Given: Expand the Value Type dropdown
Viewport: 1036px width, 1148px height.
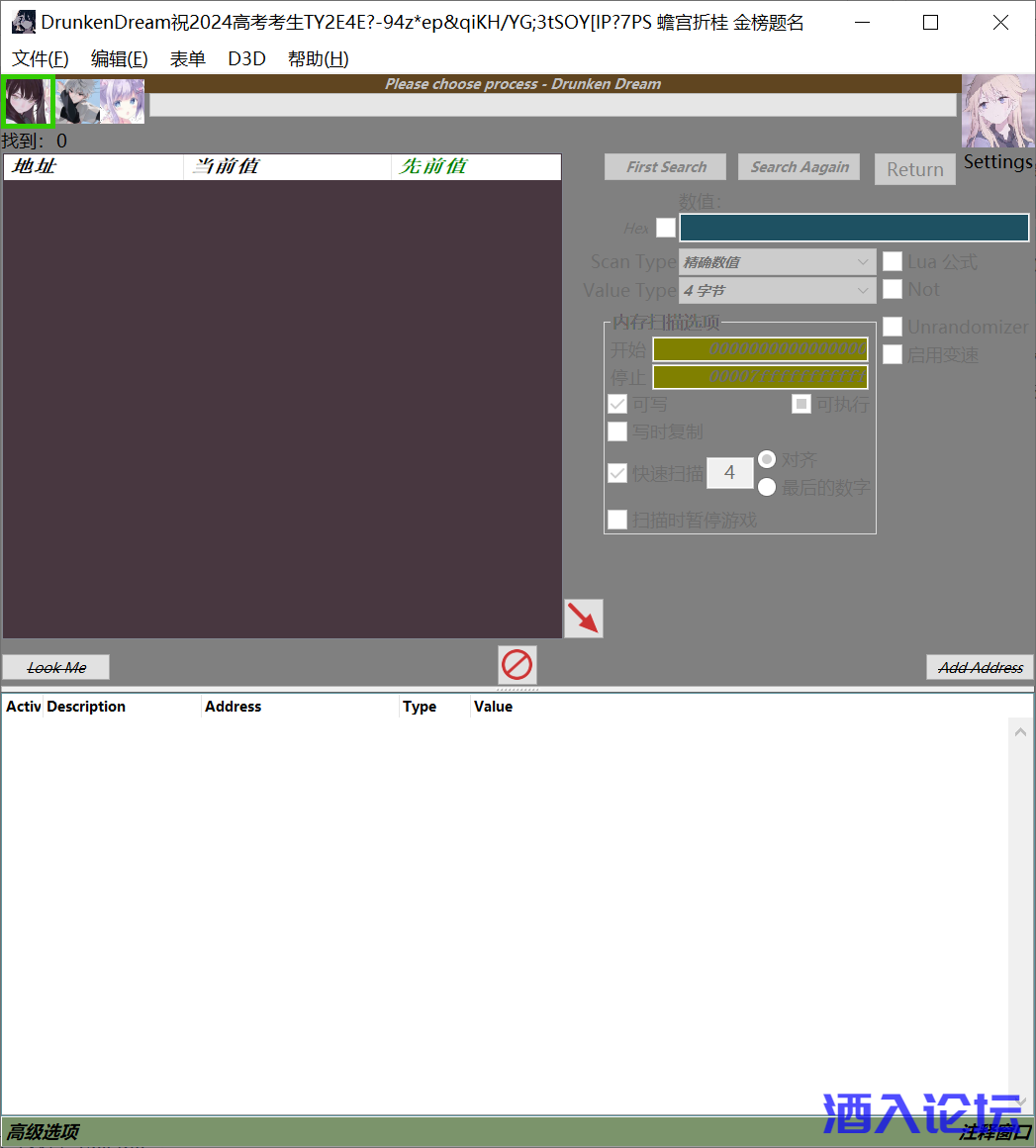Looking at the screenshot, I should pyautogui.click(x=777, y=291).
